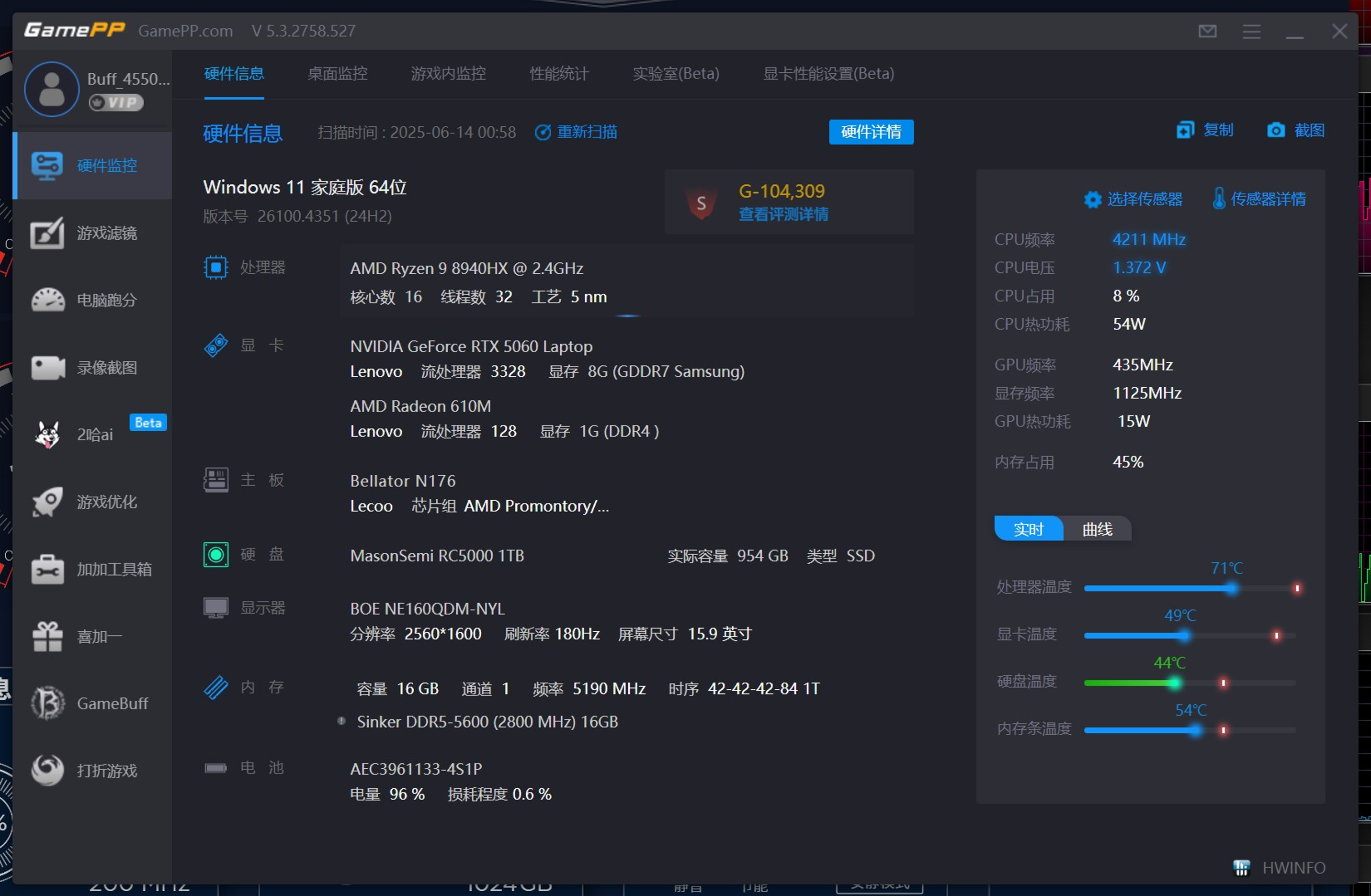Image resolution: width=1371 pixels, height=896 pixels.
Task: Click the 显卡温度 temperature slider
Action: pos(1190,636)
